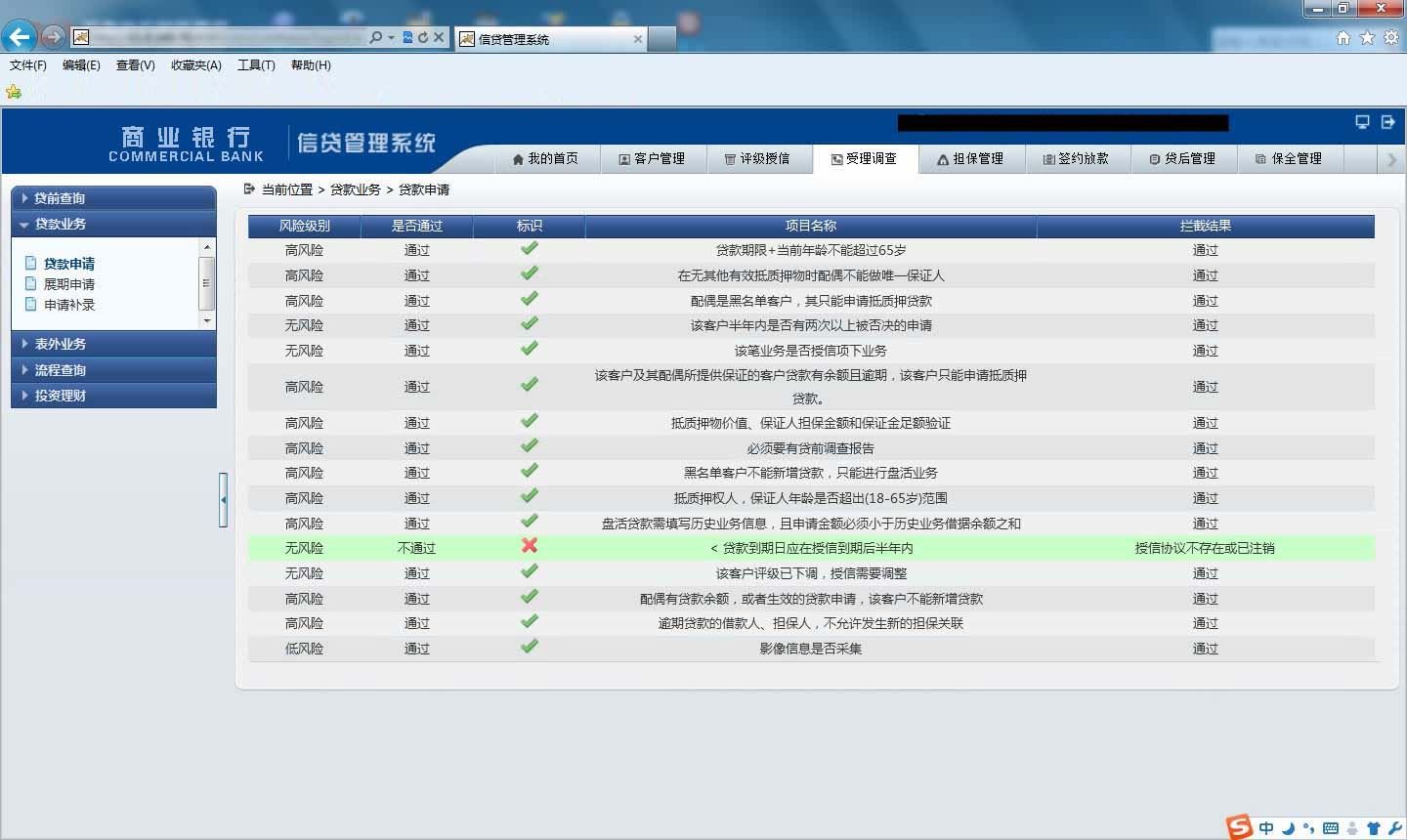This screenshot has width=1407, height=840.
Task: Open the 帮助(H) menu
Action: point(311,65)
